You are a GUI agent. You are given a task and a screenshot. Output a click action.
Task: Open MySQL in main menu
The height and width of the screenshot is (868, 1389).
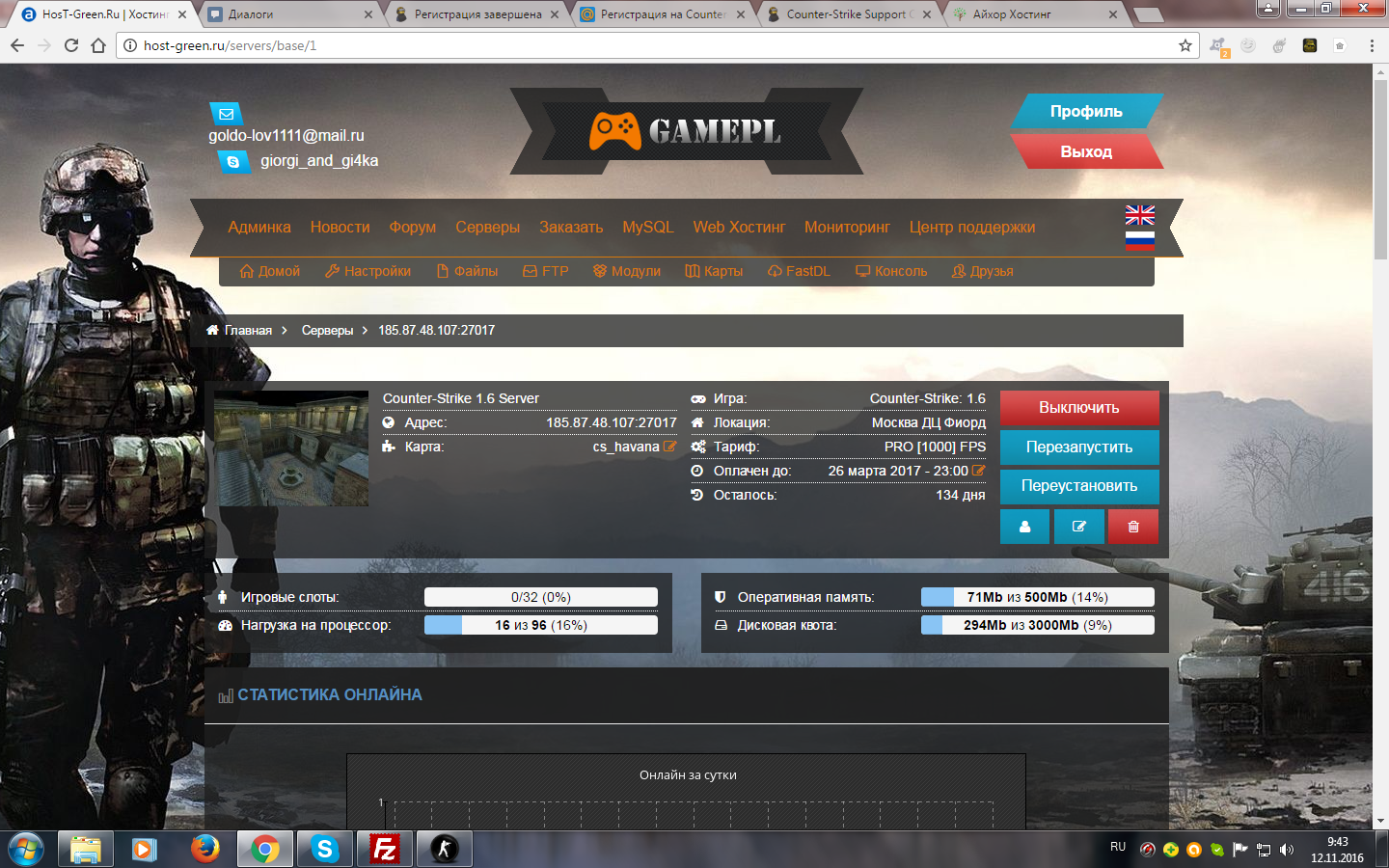point(648,228)
